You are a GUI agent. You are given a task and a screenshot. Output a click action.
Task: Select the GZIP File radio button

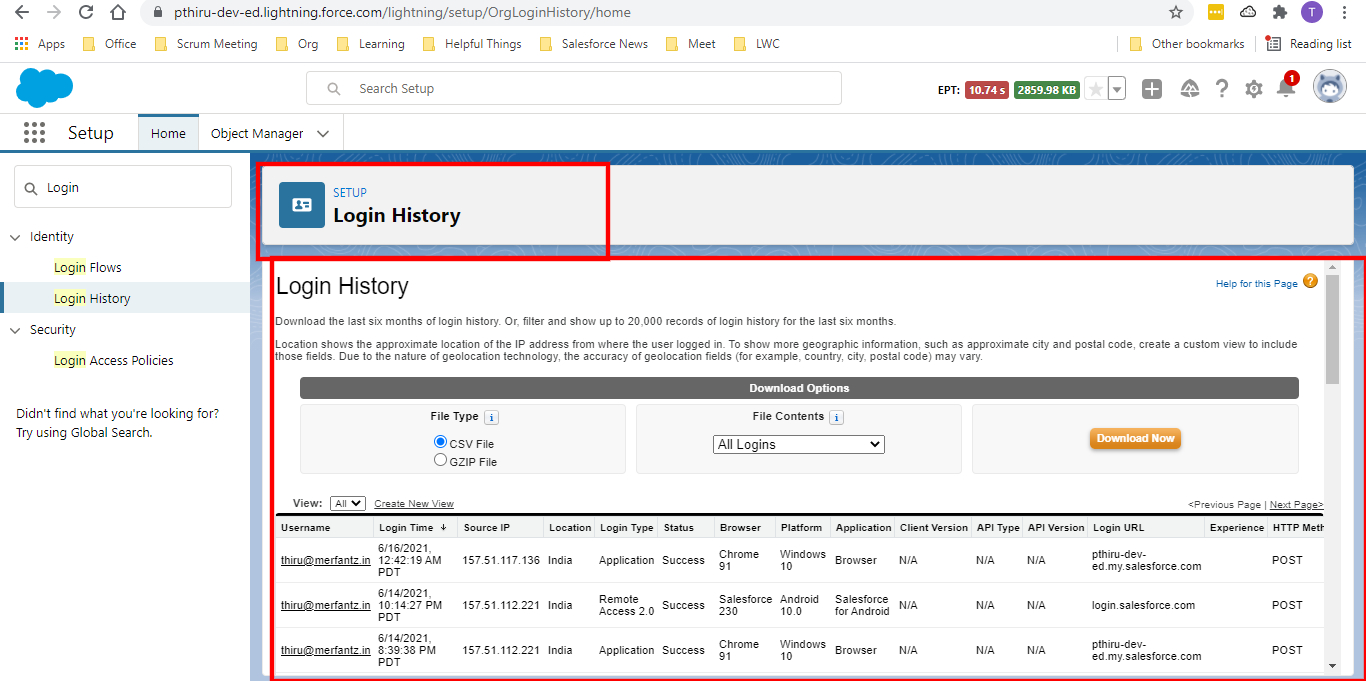(440, 459)
